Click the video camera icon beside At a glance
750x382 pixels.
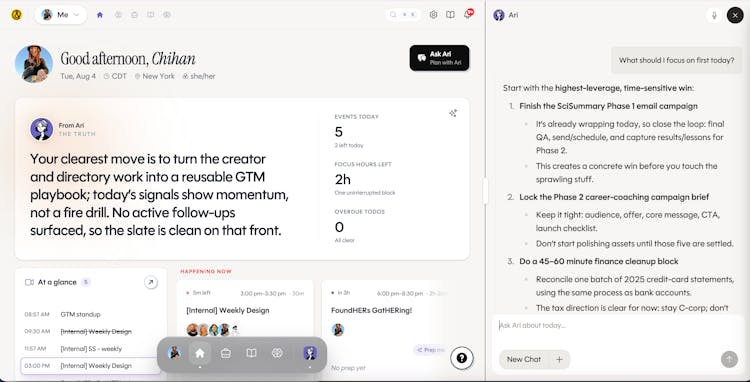(29, 282)
